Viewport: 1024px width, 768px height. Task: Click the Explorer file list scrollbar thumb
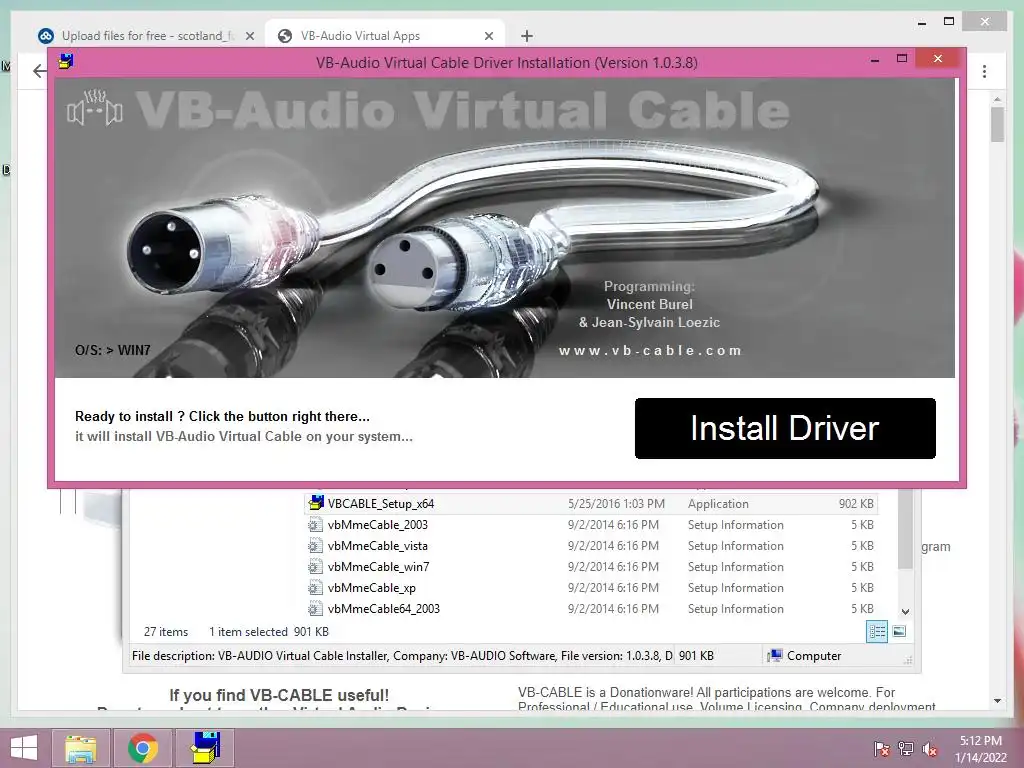pyautogui.click(x=905, y=529)
